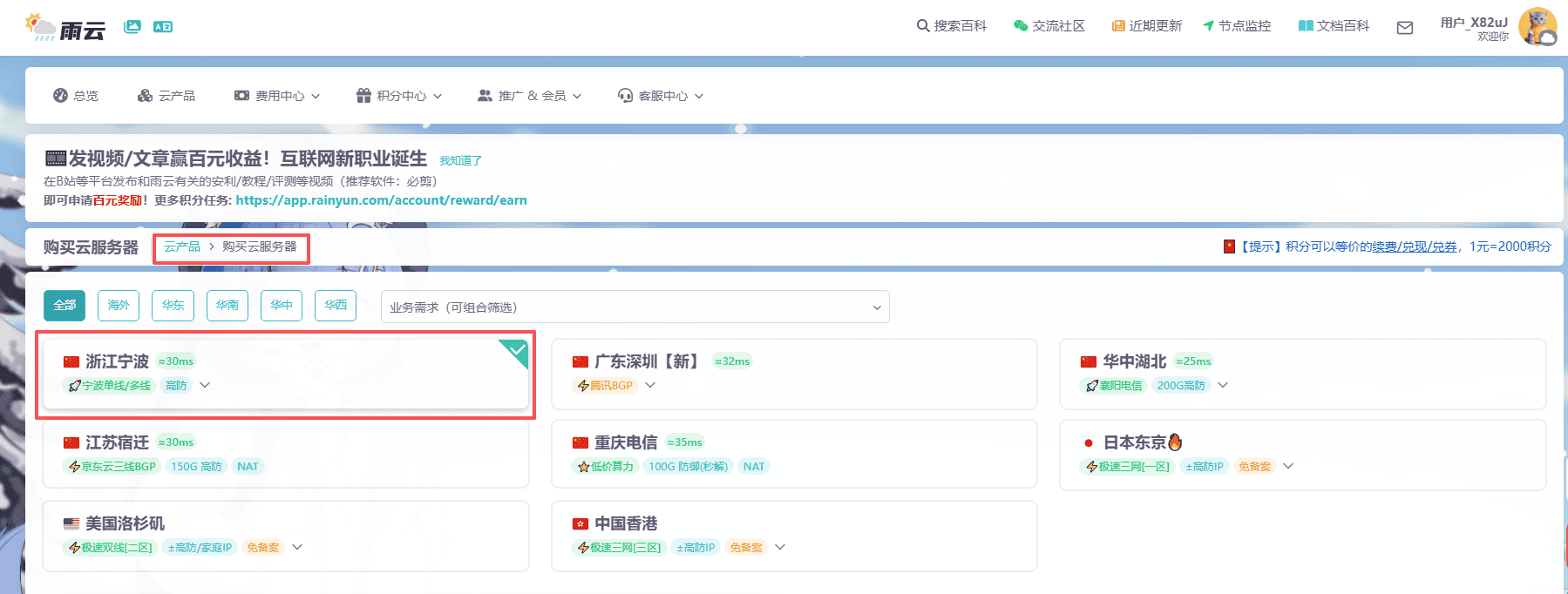
Task: Click the image gallery icon beside logo
Action: (x=132, y=26)
